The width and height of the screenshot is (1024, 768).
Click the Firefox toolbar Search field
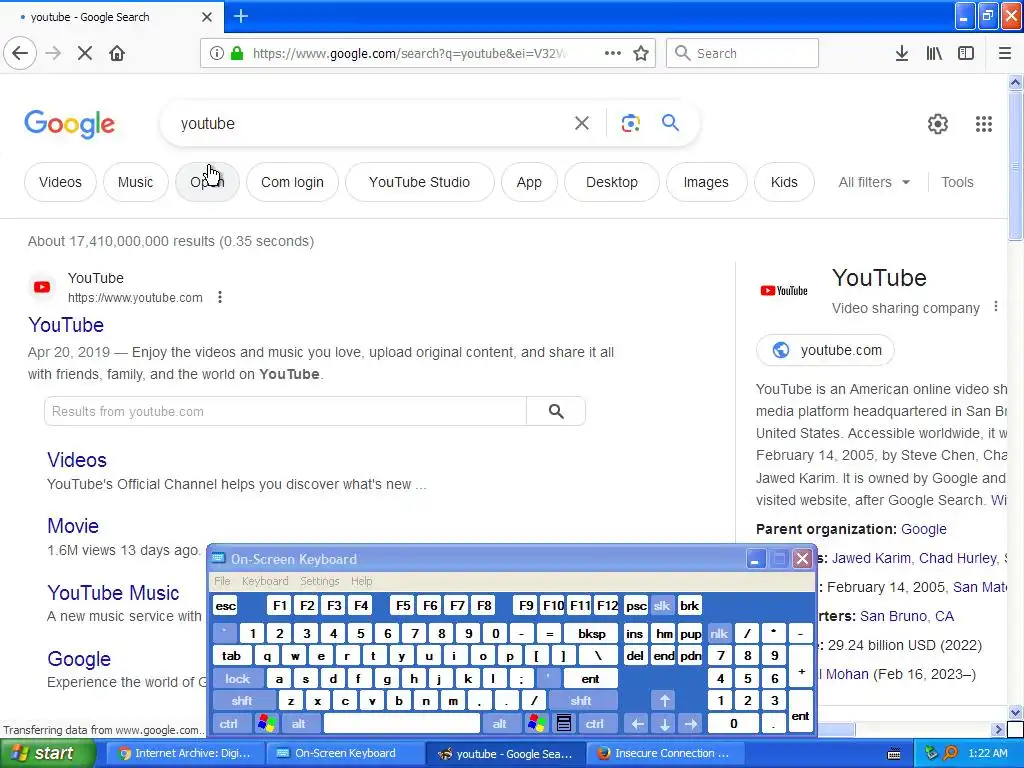click(742, 53)
